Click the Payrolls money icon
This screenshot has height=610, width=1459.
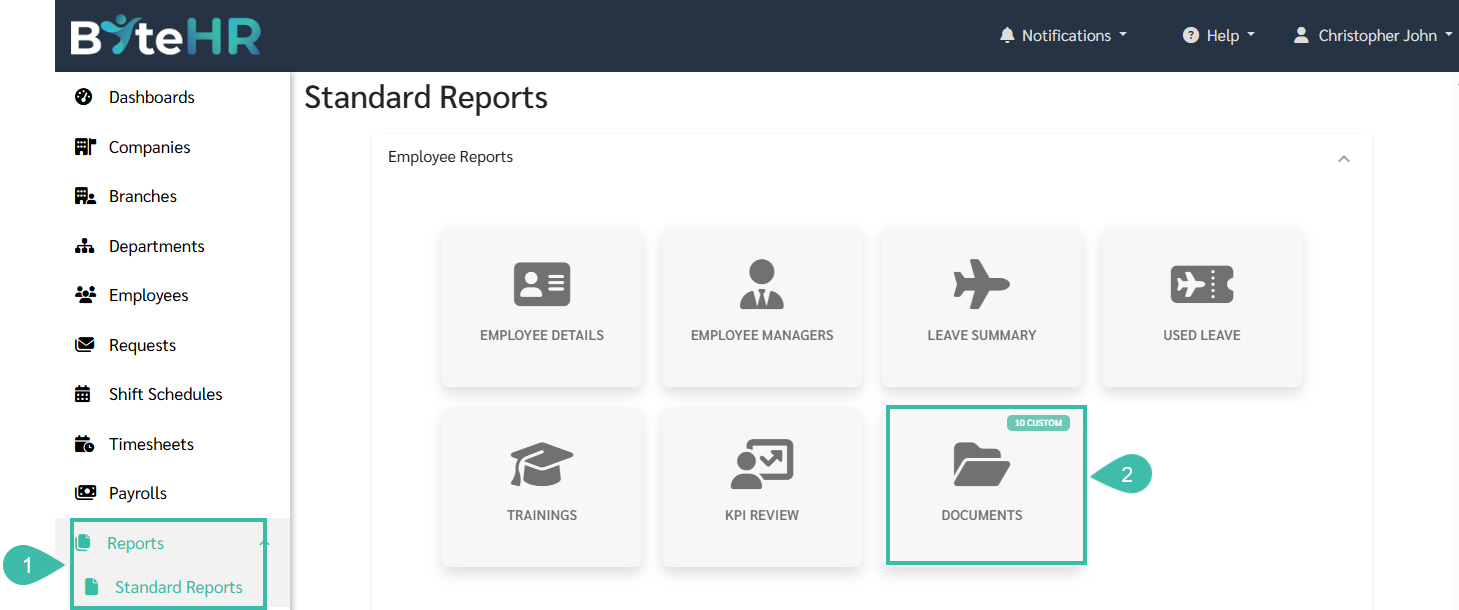click(85, 493)
